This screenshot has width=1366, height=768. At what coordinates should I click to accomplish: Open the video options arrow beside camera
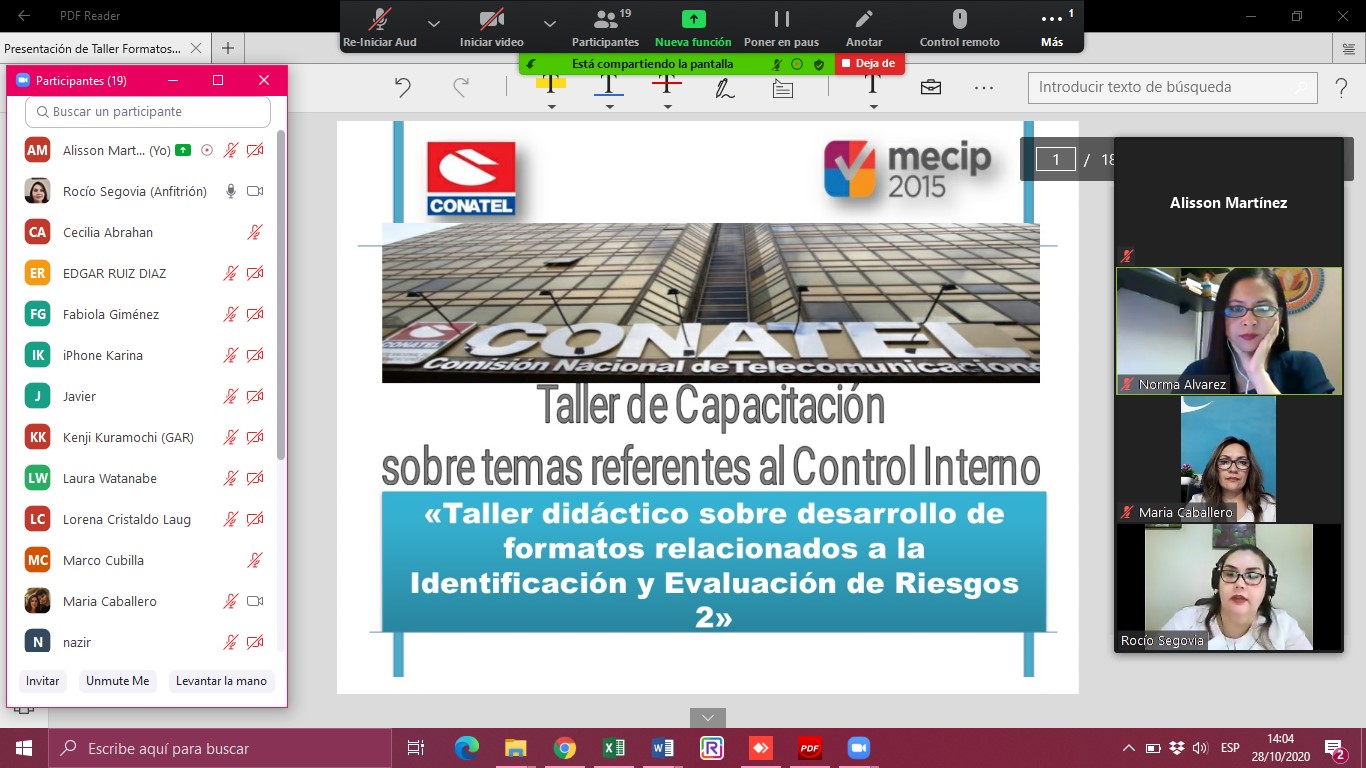549,22
